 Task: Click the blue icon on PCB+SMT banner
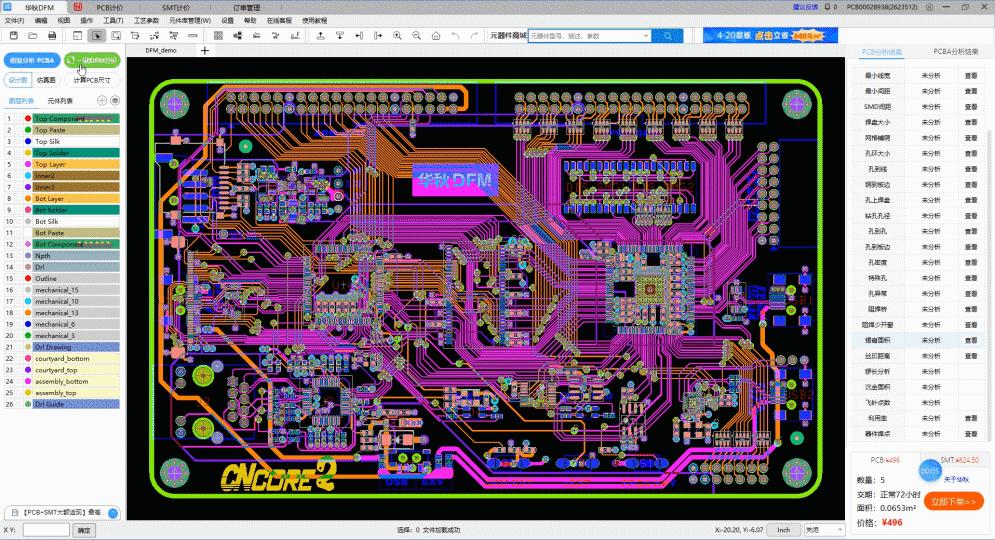(x=113, y=513)
